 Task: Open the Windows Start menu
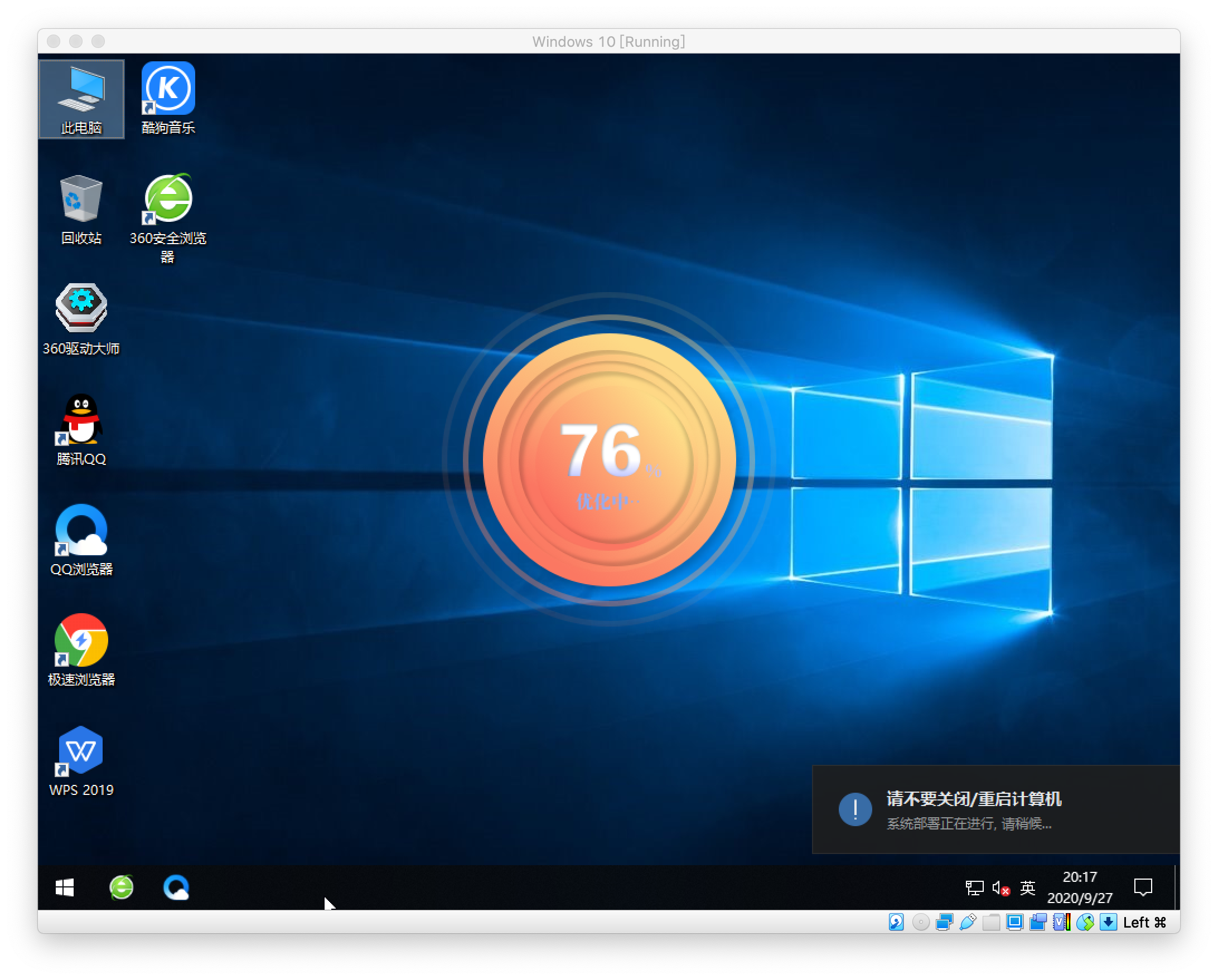tap(65, 887)
